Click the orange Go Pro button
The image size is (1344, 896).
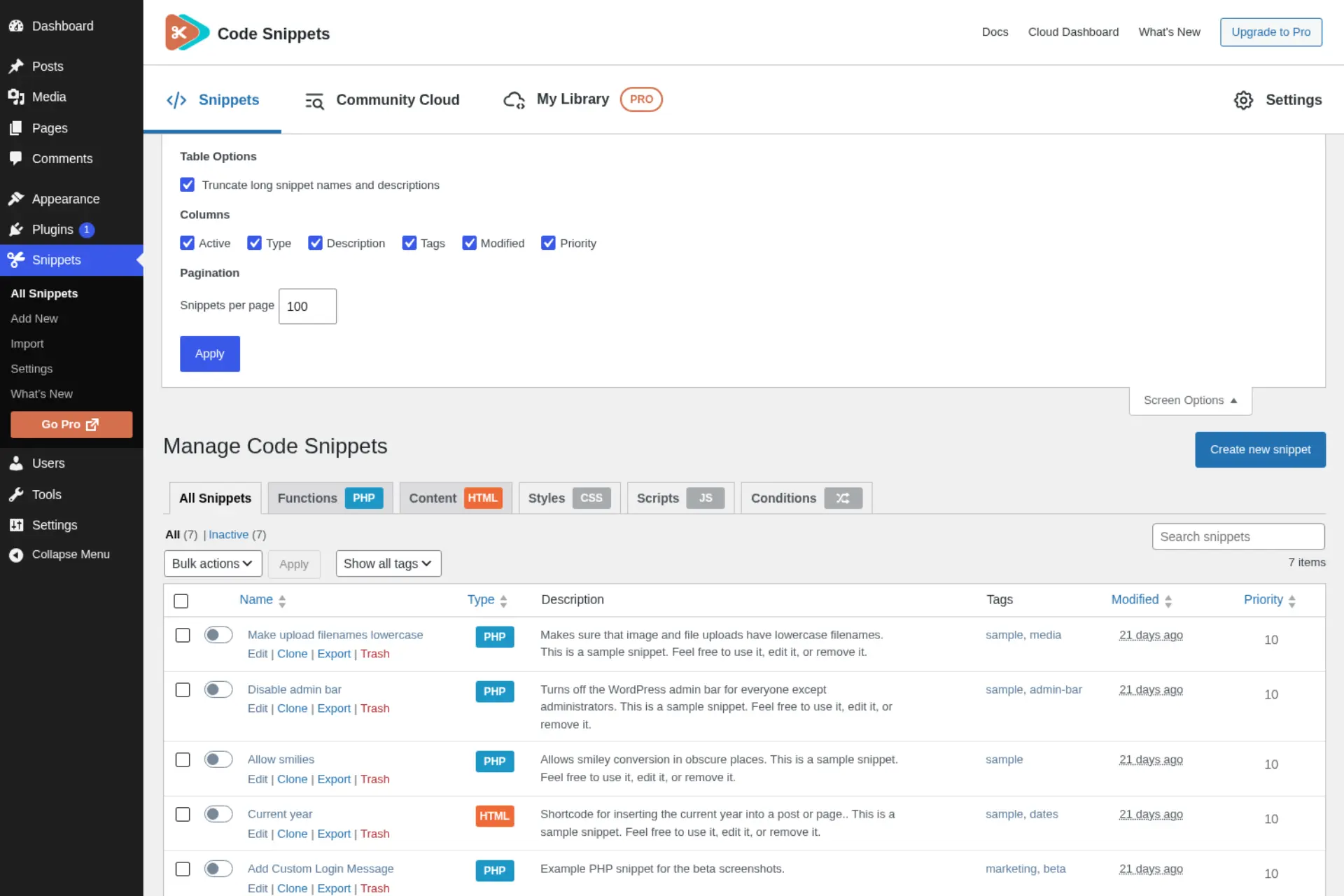pos(71,424)
